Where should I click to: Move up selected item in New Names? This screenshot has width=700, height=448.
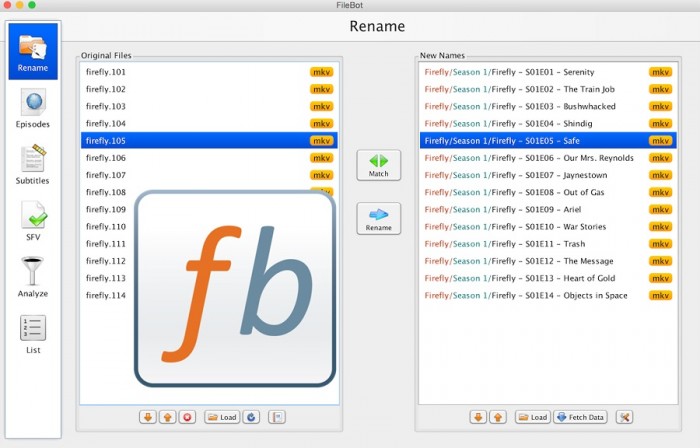(498, 417)
